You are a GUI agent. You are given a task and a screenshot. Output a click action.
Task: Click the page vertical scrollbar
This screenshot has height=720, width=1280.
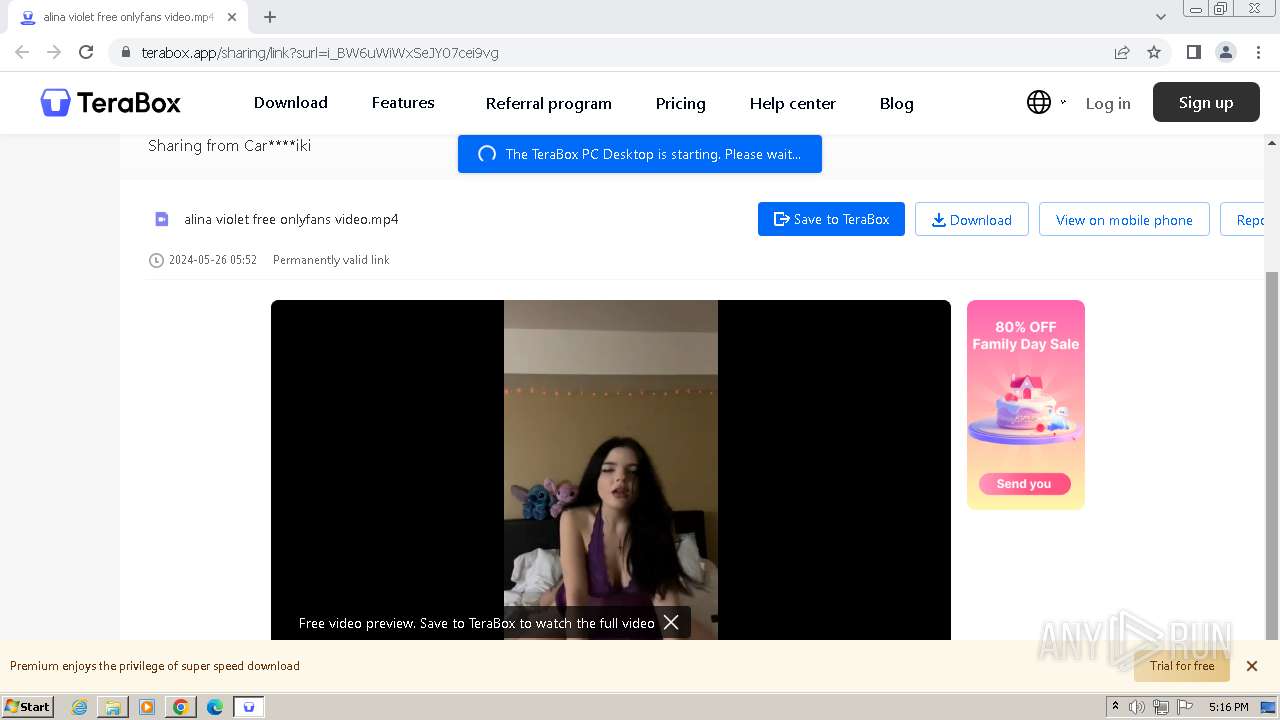pyautogui.click(x=1272, y=455)
